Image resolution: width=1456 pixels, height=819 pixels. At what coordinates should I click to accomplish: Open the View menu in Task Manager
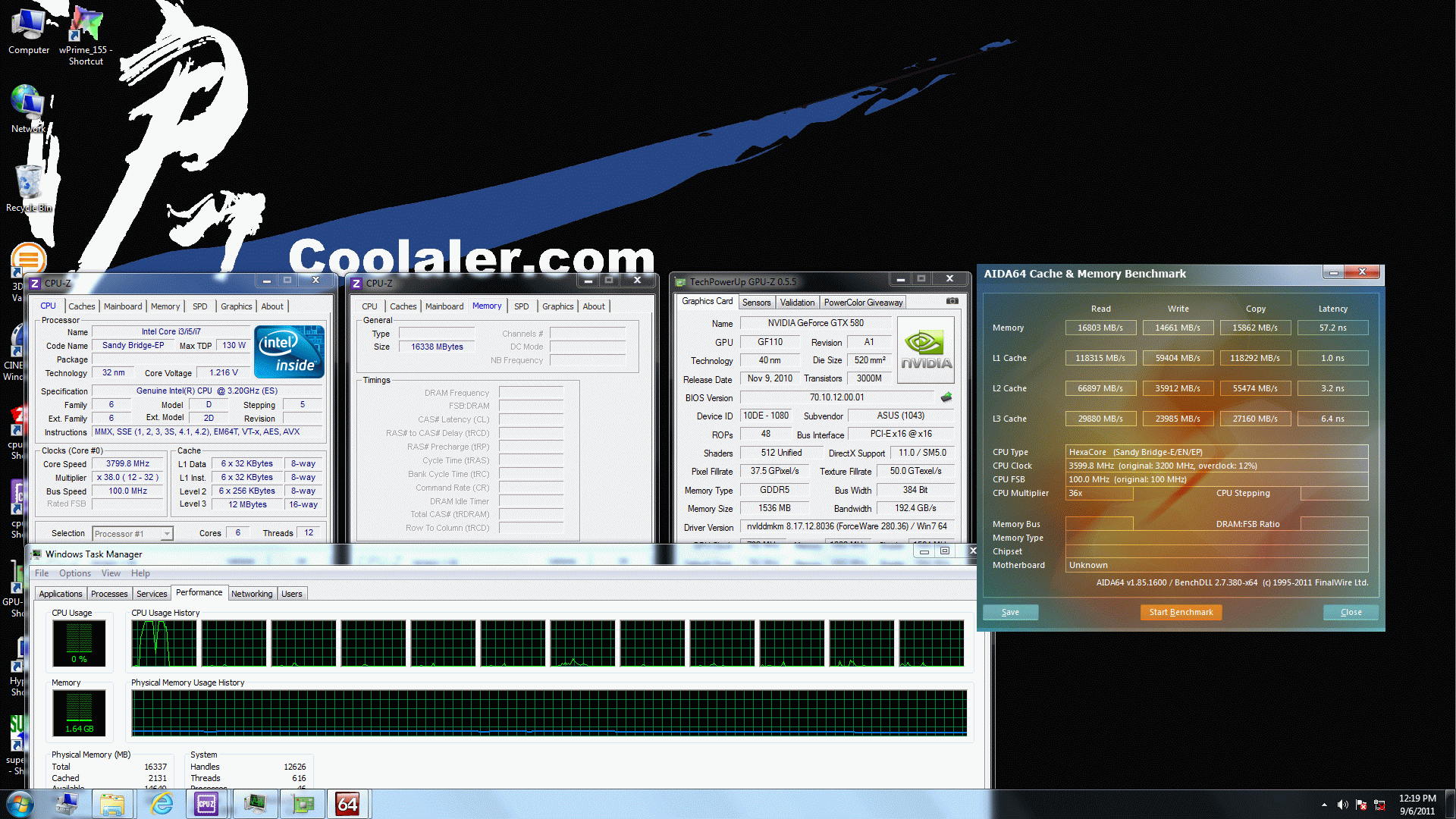pyautogui.click(x=111, y=573)
